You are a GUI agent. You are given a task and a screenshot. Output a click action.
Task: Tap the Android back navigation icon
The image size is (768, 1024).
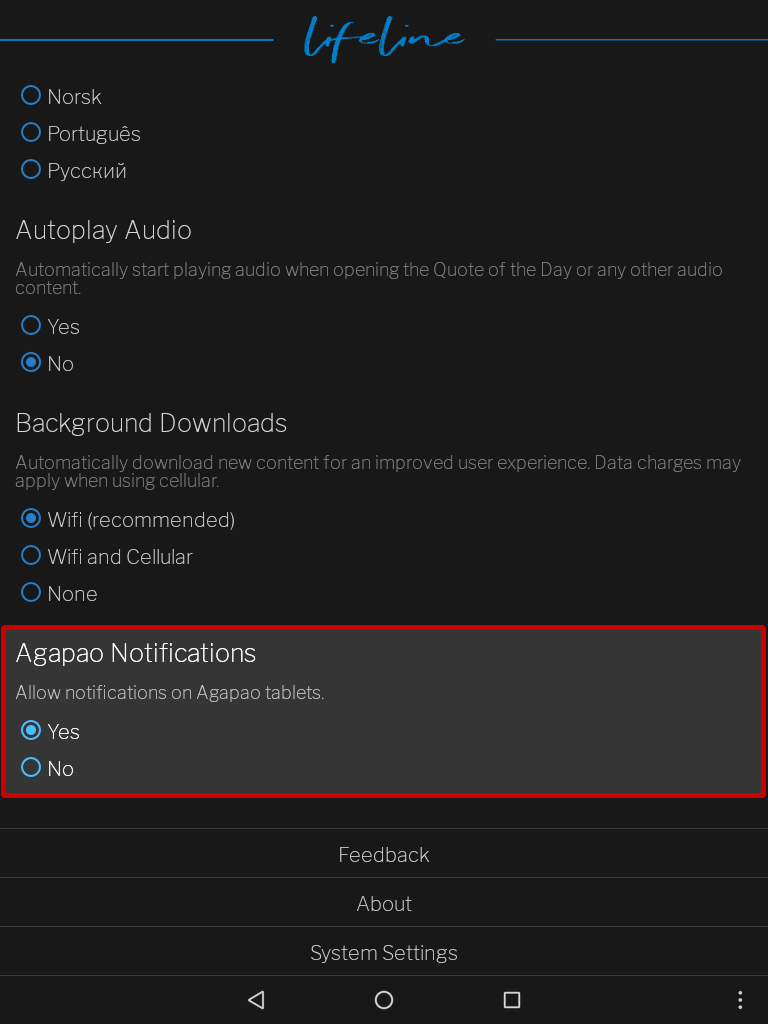[x=256, y=999]
